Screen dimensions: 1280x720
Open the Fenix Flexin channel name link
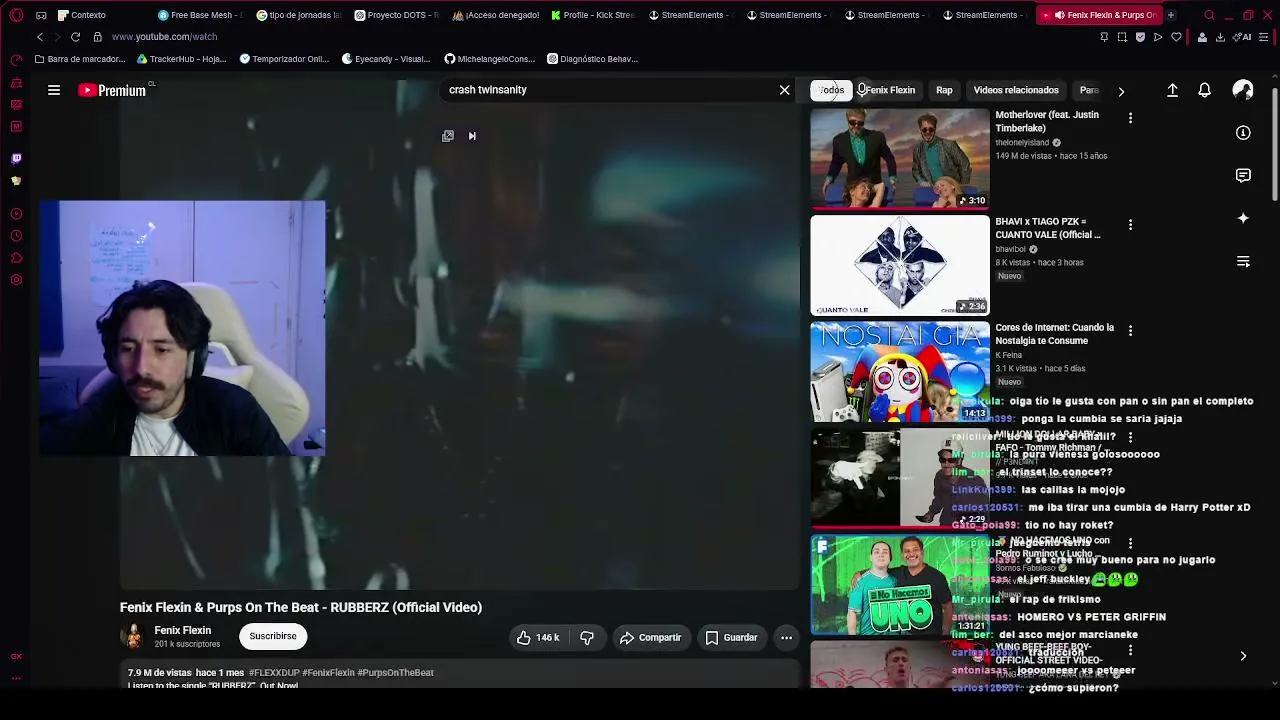coord(182,631)
